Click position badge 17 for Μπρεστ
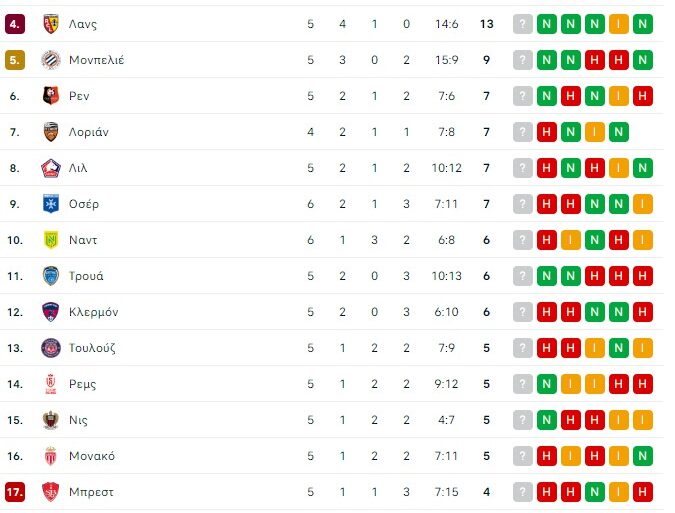Viewport: 675px width, 513px height. click(14, 492)
